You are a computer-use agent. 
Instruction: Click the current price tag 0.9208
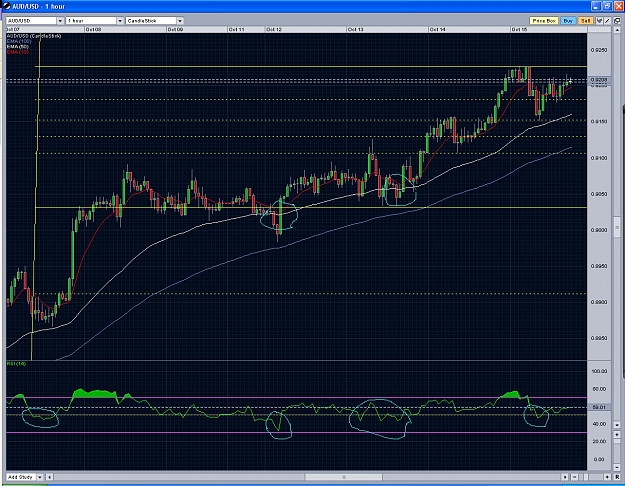click(x=599, y=80)
